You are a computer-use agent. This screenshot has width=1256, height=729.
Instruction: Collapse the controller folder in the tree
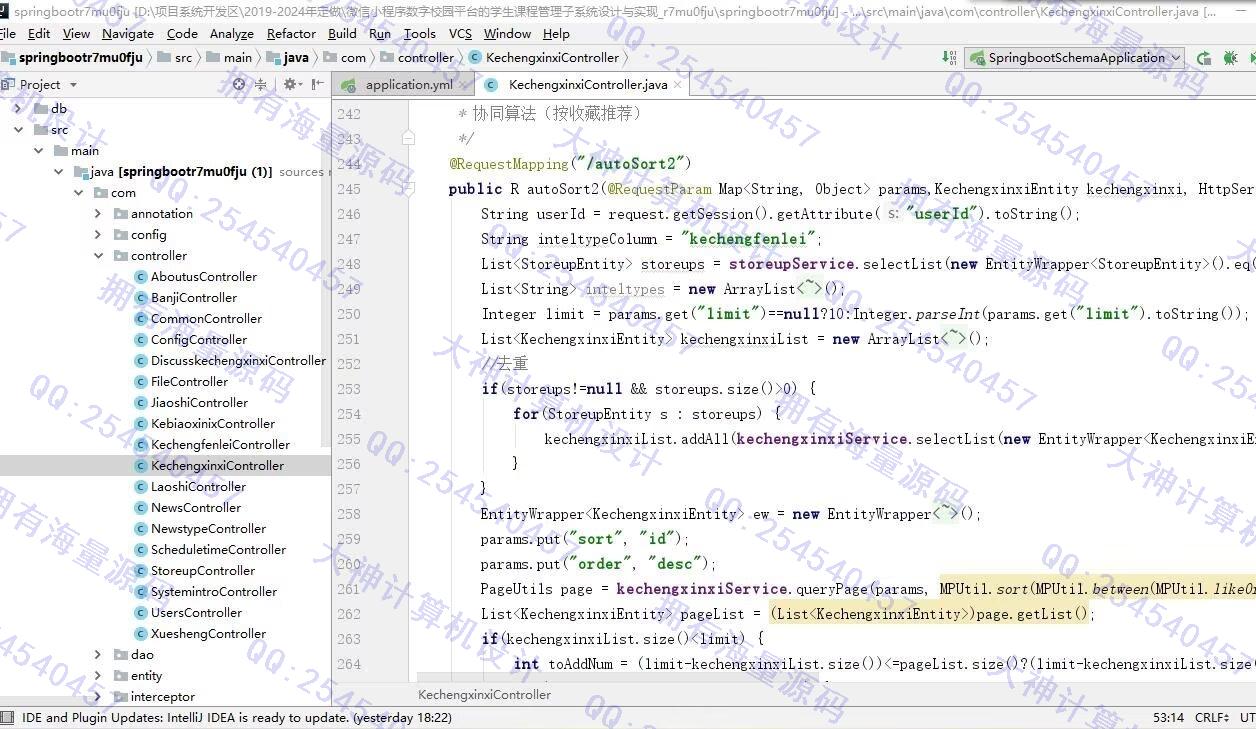coord(98,256)
